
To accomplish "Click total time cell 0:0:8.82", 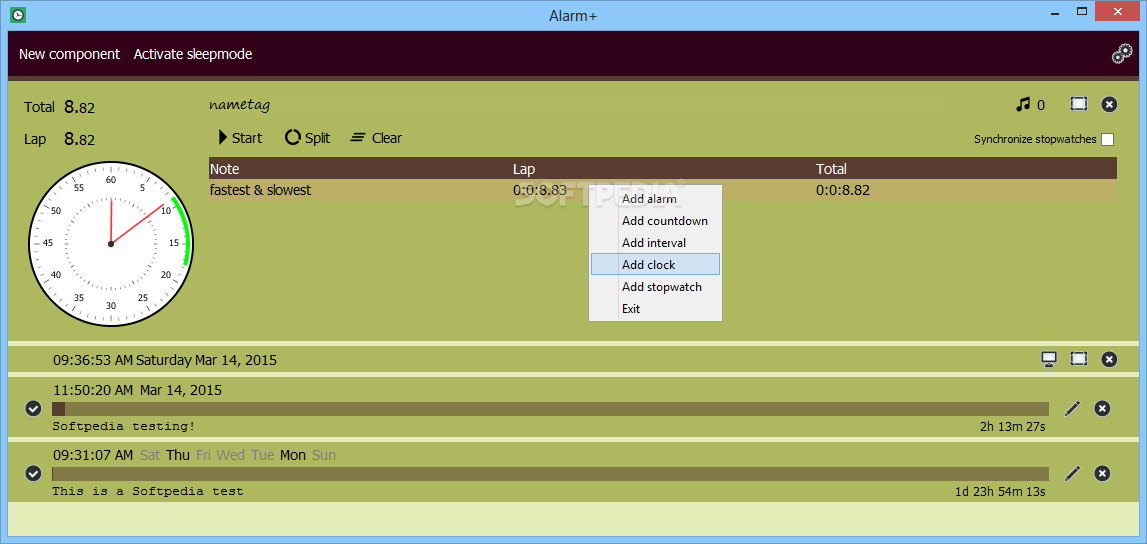I will [843, 190].
